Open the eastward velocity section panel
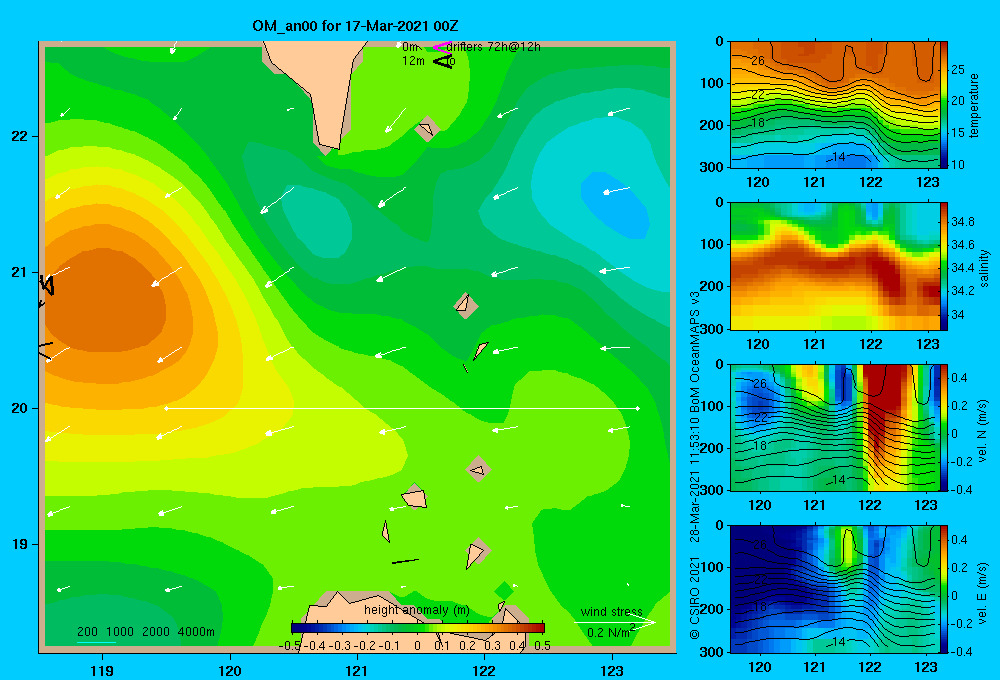Screen dimensions: 1000x680 pos(834,589)
